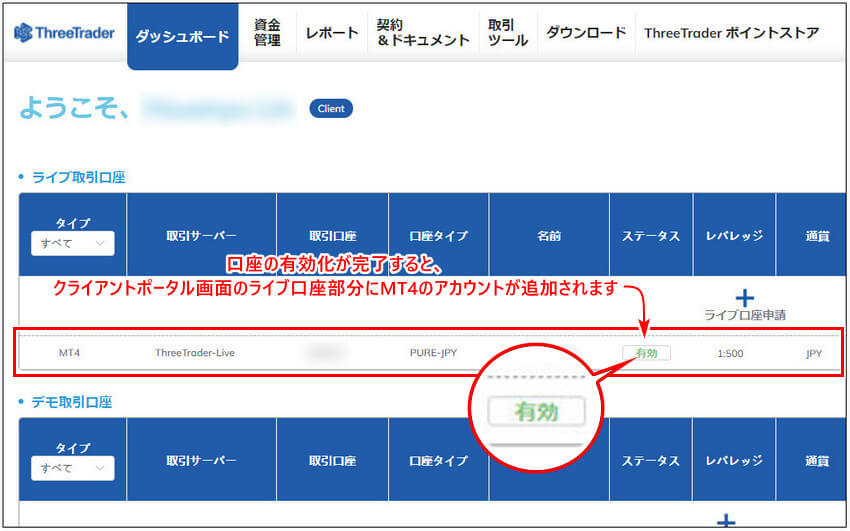The width and height of the screenshot is (850, 531).
Task: Click 取引口座 header in demo accounts table
Action: tap(332, 461)
